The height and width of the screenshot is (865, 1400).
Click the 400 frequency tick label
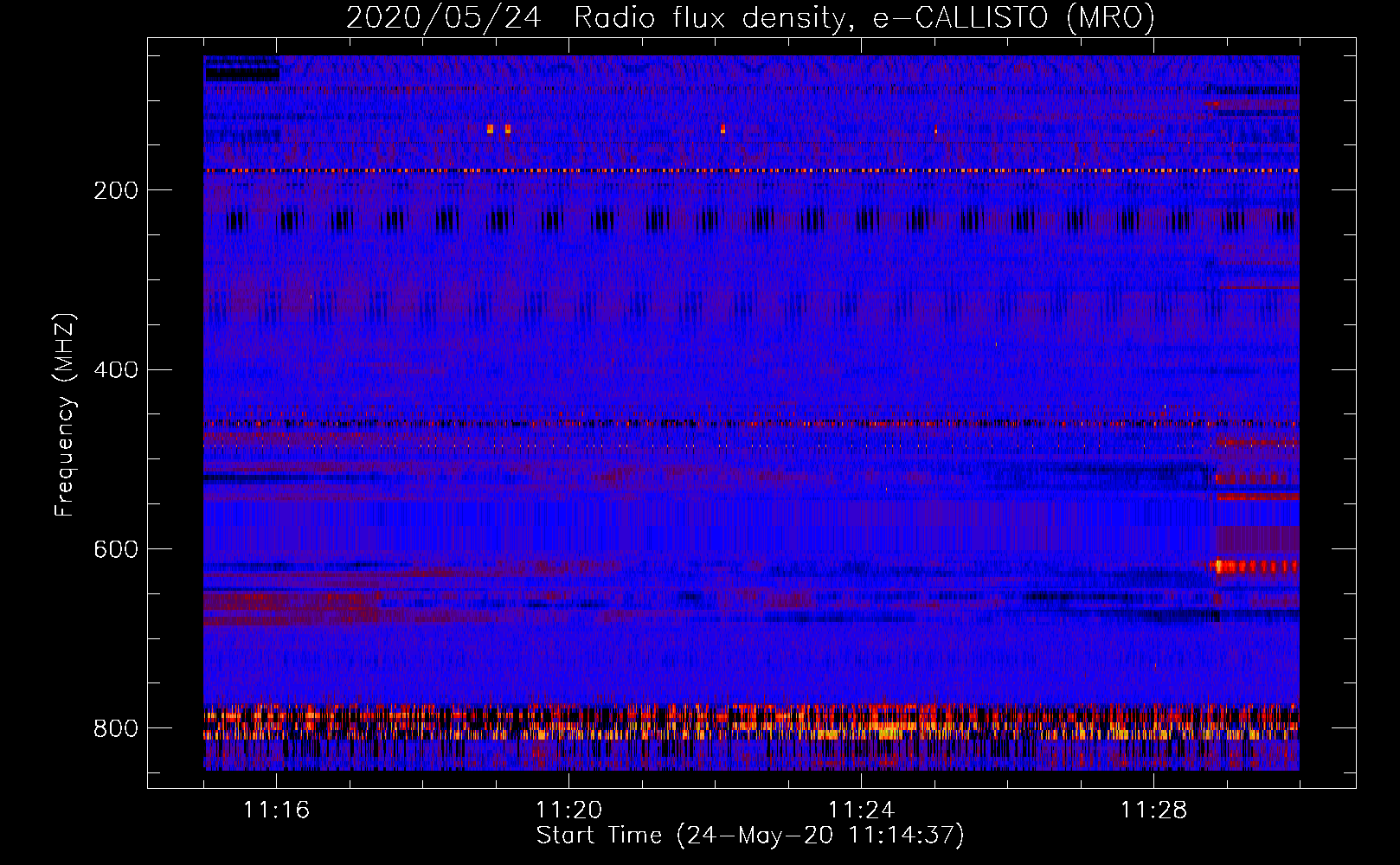click(116, 370)
